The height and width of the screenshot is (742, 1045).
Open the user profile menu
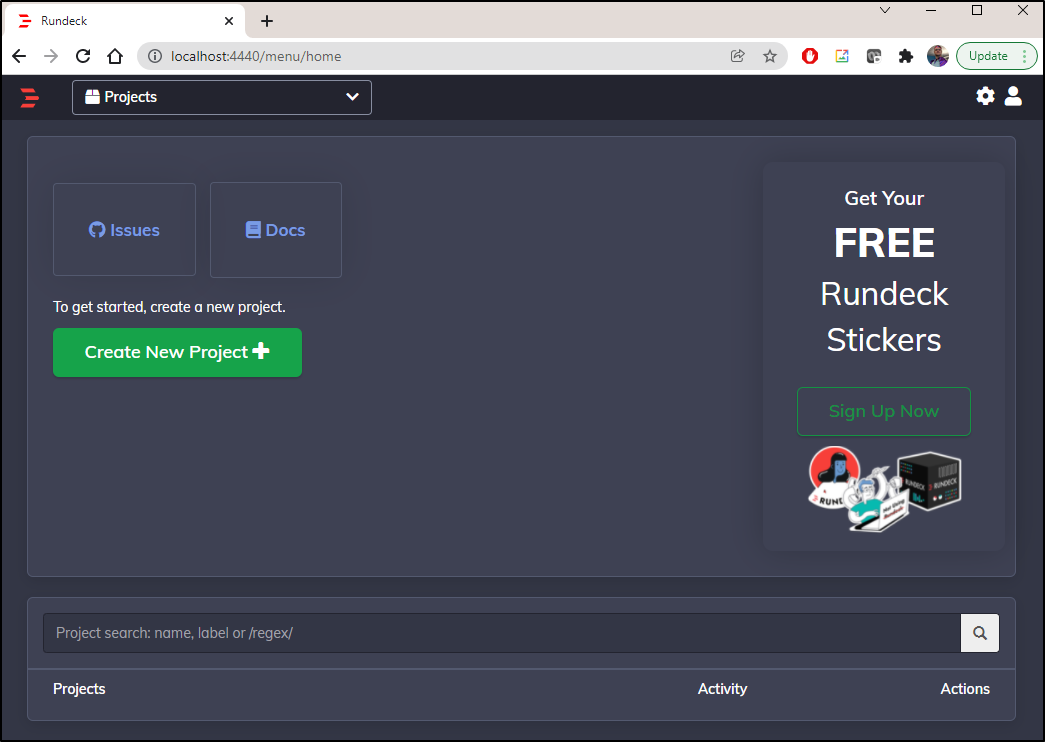click(1013, 96)
